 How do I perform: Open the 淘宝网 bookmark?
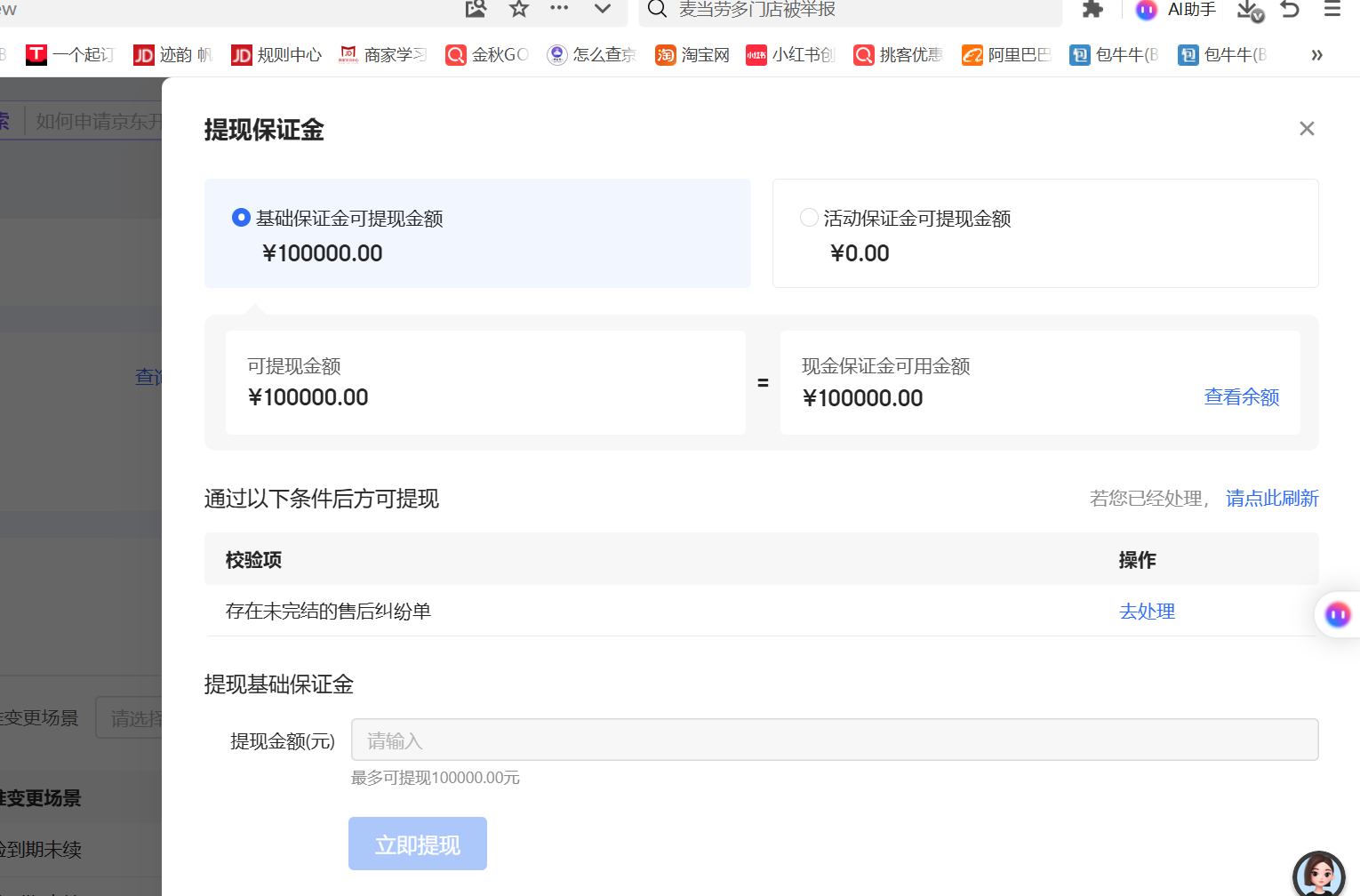click(x=692, y=55)
